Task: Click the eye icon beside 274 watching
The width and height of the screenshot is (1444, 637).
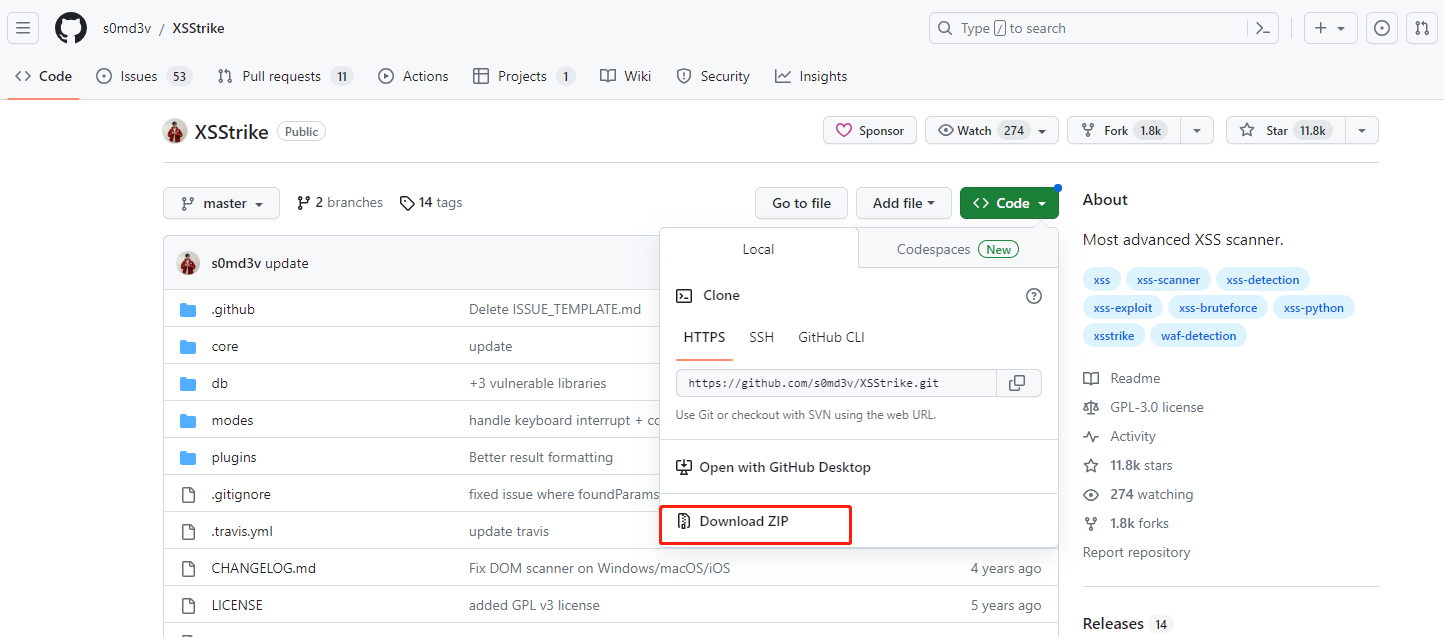Action: pyautogui.click(x=1091, y=495)
